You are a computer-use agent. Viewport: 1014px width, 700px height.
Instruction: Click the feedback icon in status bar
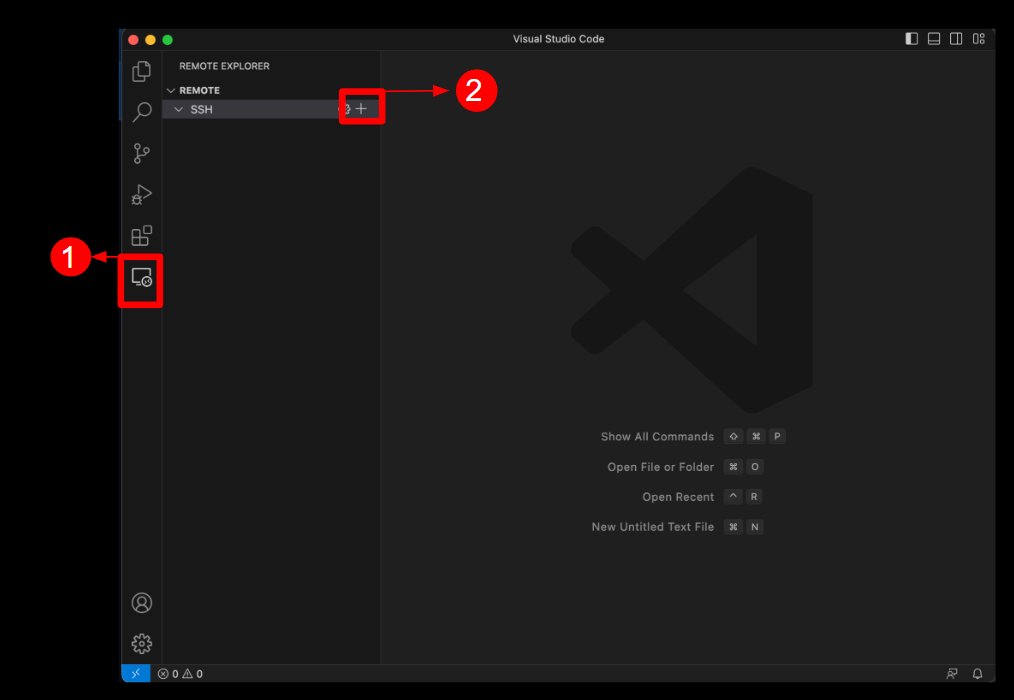pos(952,674)
